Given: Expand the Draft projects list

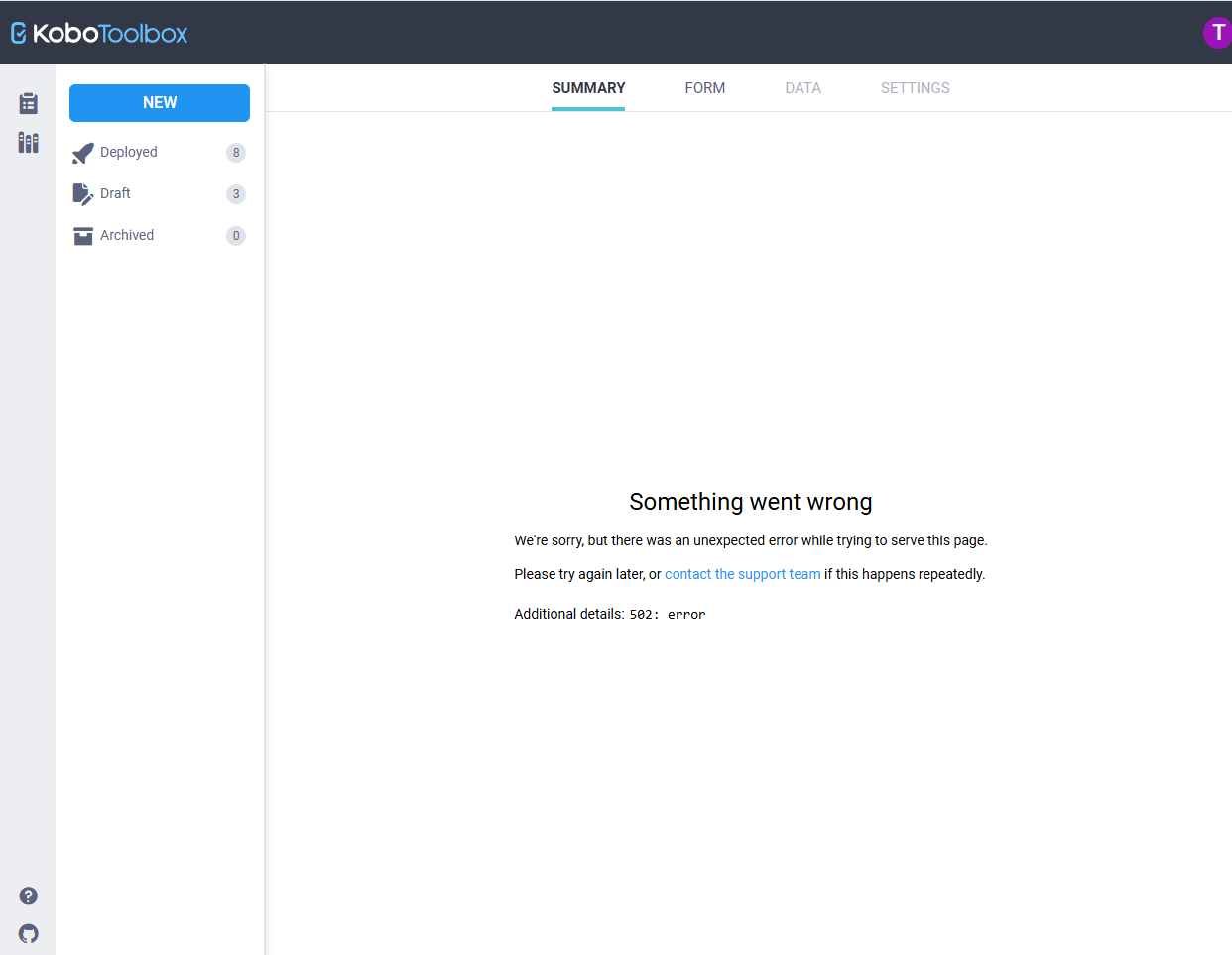Looking at the screenshot, I should tap(115, 193).
